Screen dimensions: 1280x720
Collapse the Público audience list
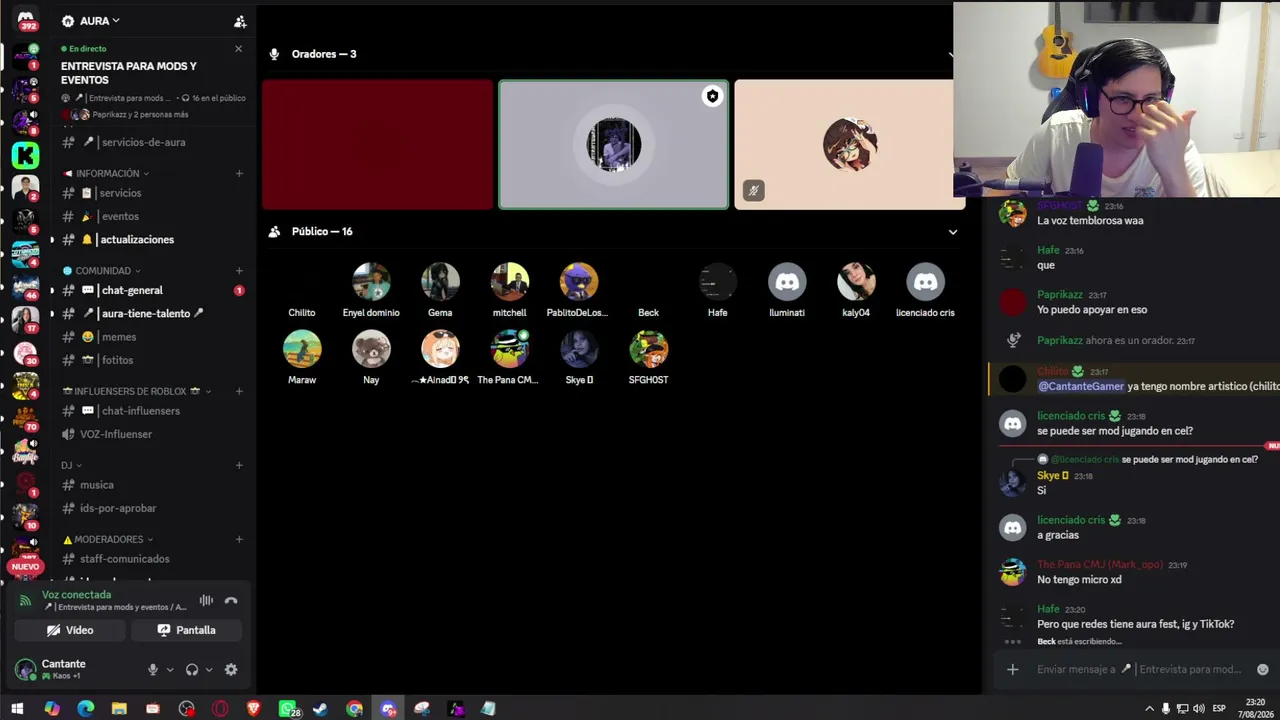coord(952,232)
